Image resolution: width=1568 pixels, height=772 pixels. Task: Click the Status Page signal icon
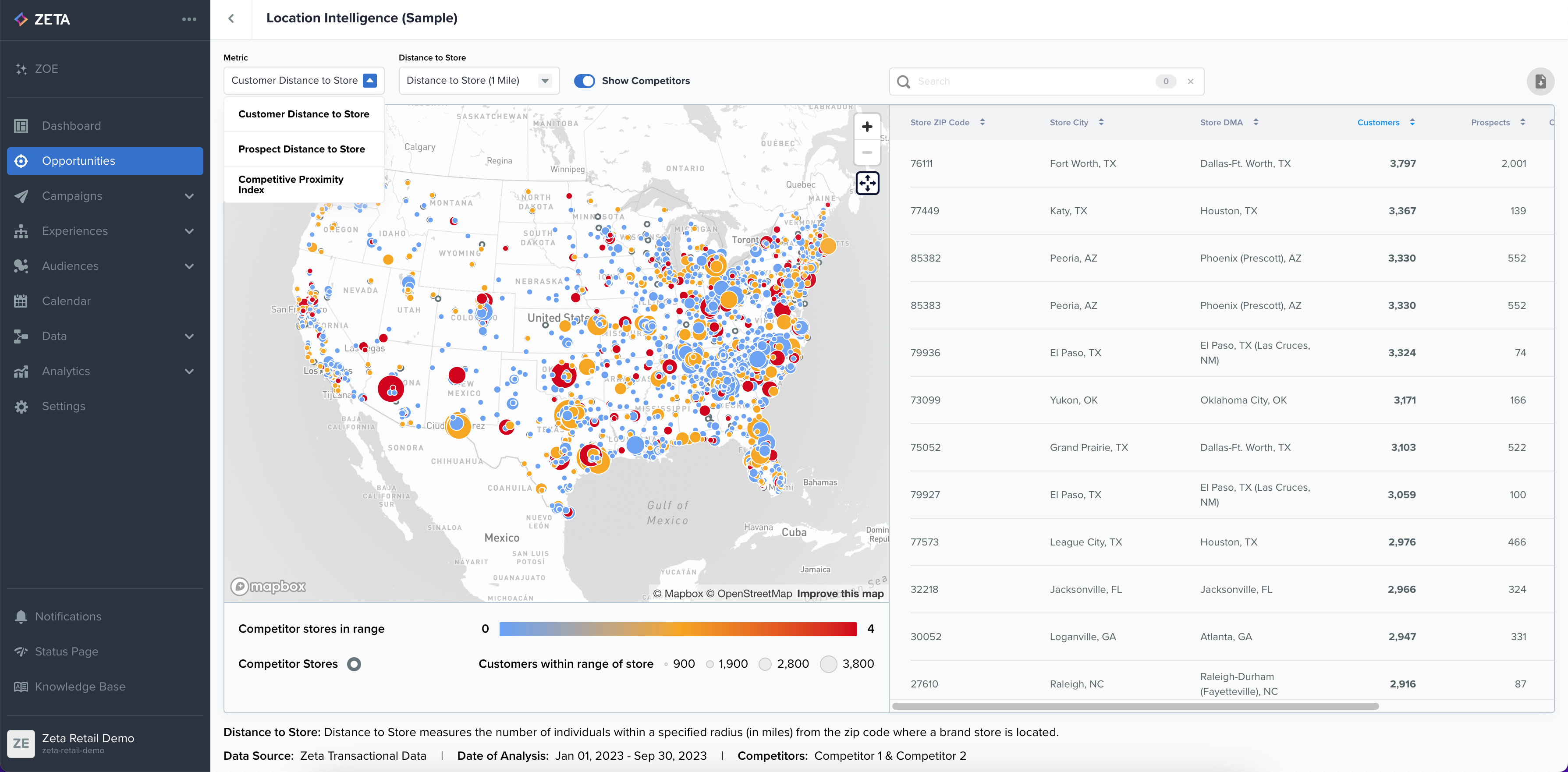pos(21,652)
